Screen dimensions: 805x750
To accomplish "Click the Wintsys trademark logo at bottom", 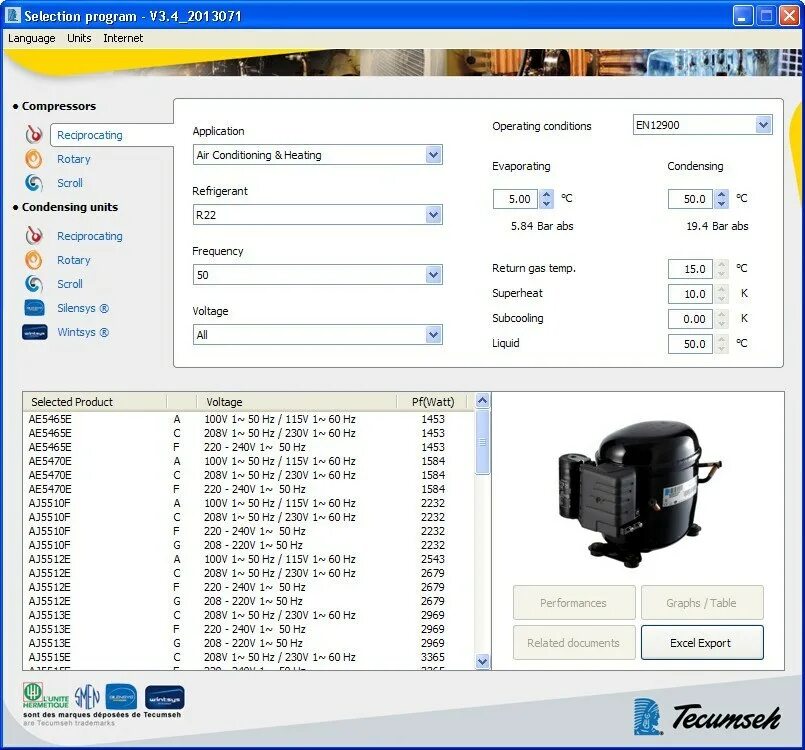I will 164,698.
